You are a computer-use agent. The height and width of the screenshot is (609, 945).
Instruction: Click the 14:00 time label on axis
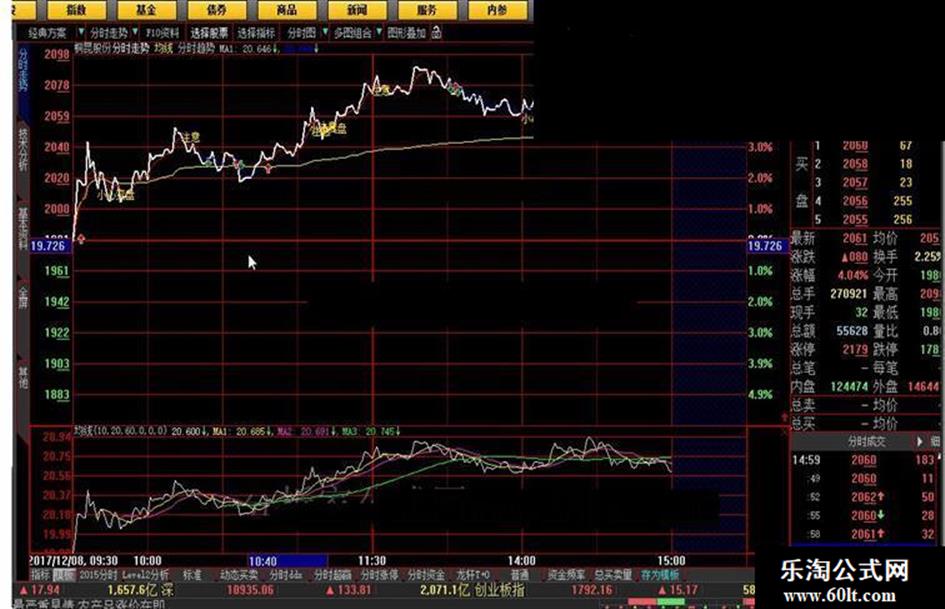coord(521,561)
